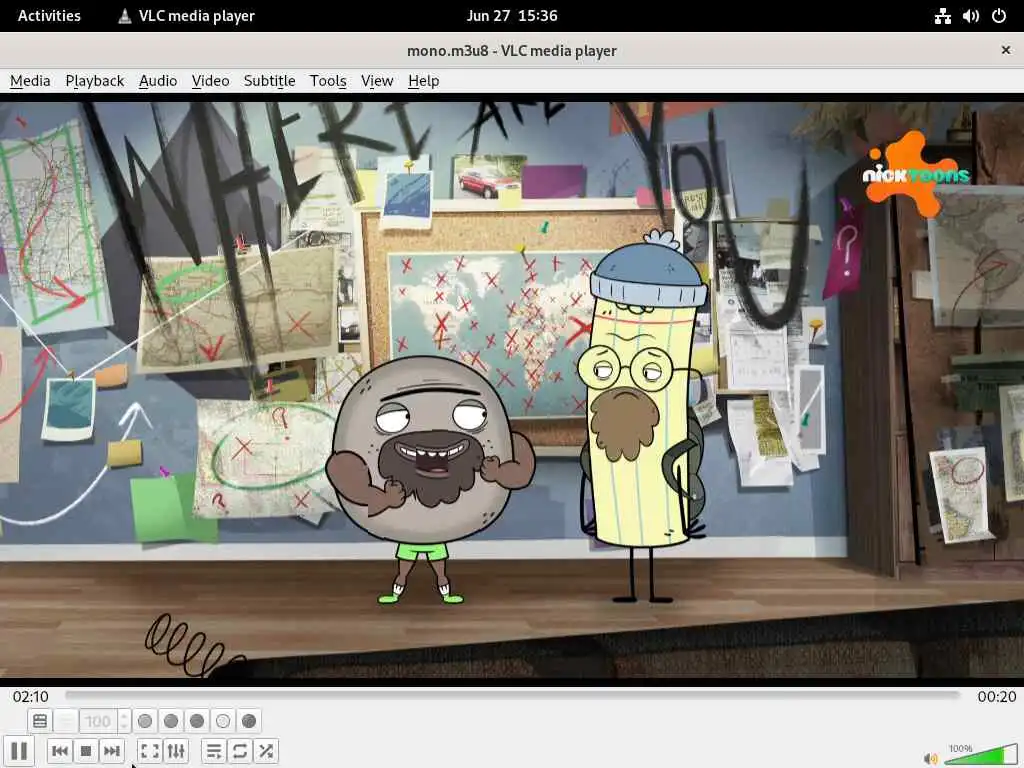Open the GNOME Activities overview

49,16
